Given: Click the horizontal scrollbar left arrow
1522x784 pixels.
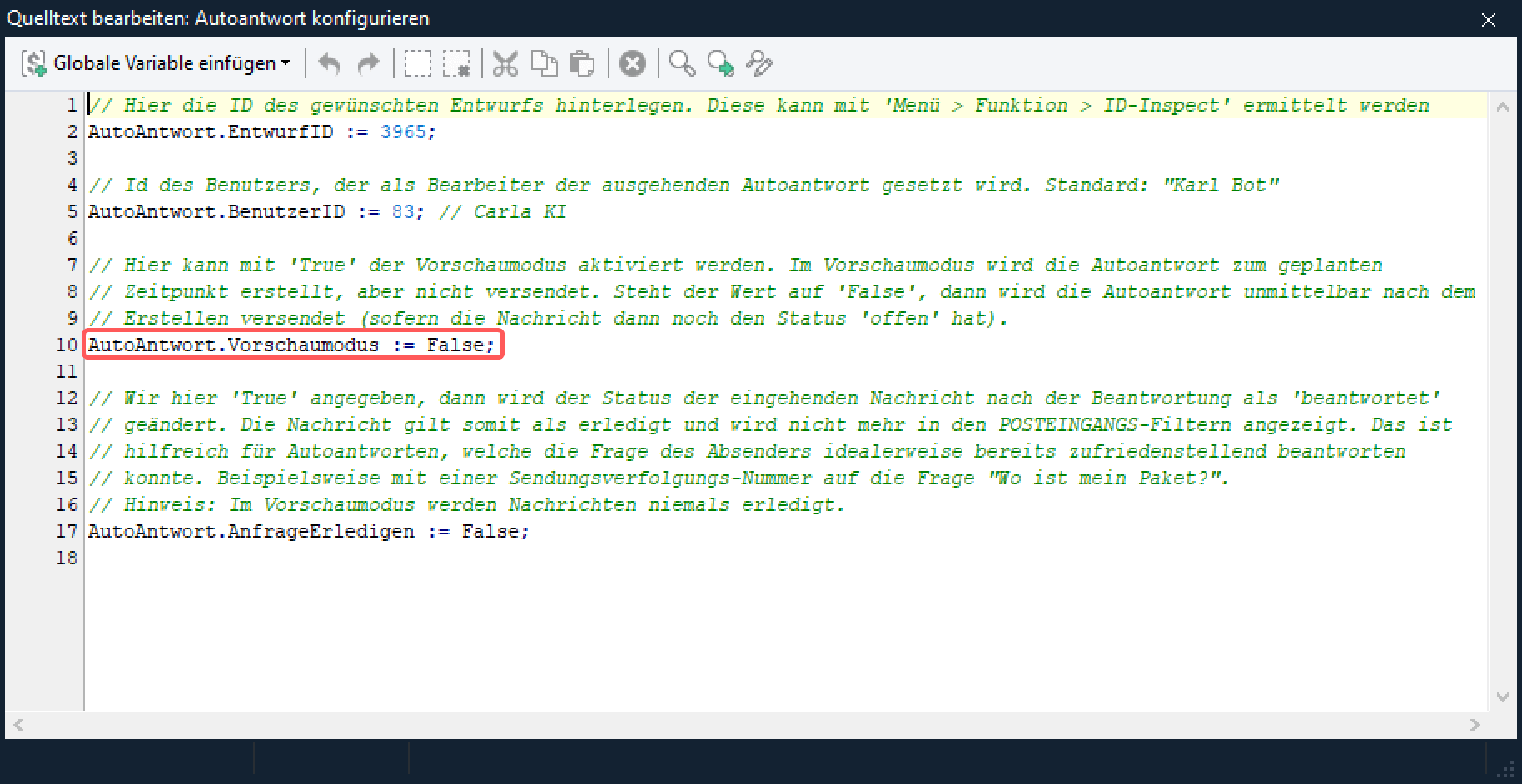Looking at the screenshot, I should click(x=18, y=725).
